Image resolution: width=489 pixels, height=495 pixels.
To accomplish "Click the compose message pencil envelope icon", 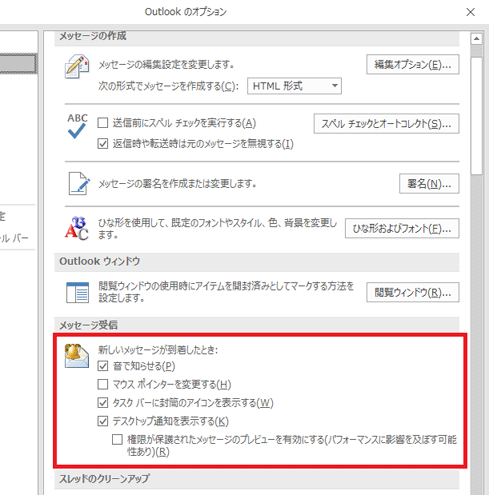I will [x=77, y=66].
